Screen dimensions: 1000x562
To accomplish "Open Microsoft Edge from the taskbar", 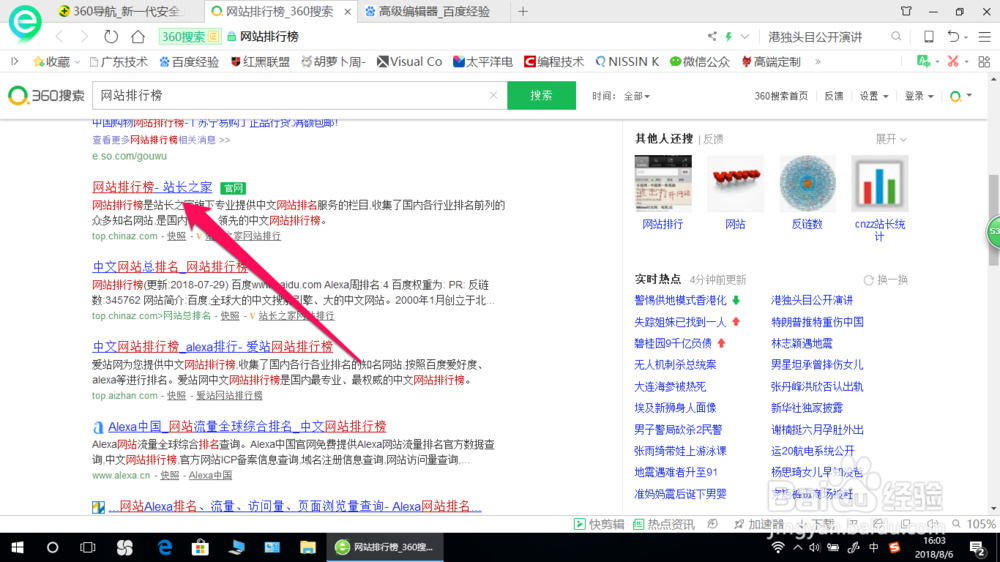I will (x=165, y=547).
